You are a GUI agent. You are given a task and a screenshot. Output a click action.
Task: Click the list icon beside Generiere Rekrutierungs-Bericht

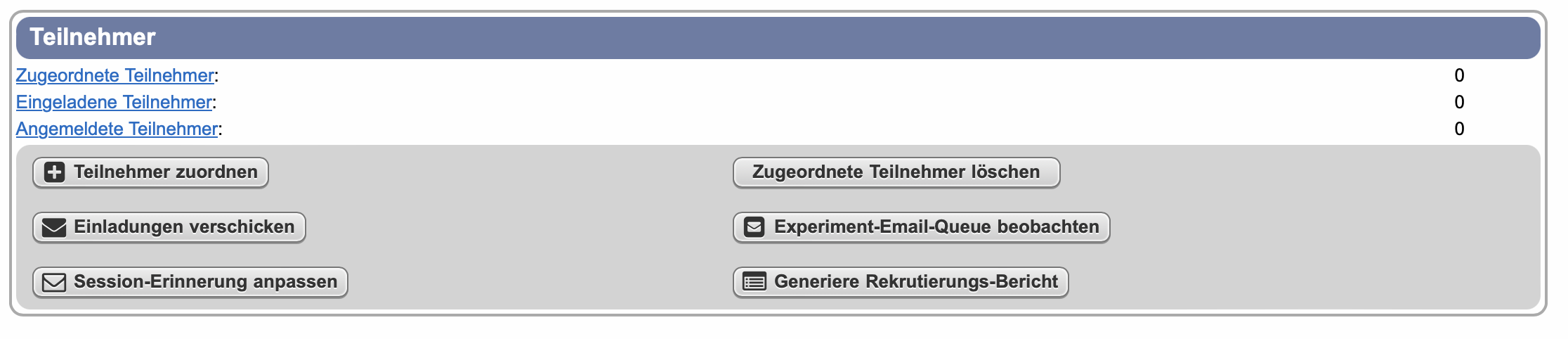(x=754, y=282)
